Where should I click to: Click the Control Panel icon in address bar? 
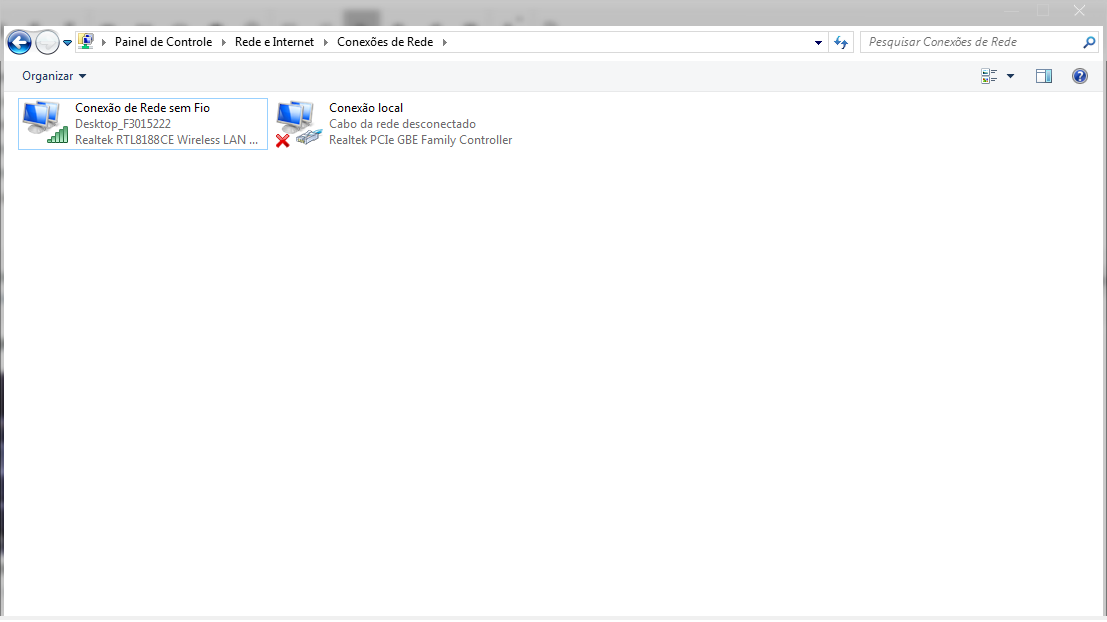pyautogui.click(x=86, y=42)
